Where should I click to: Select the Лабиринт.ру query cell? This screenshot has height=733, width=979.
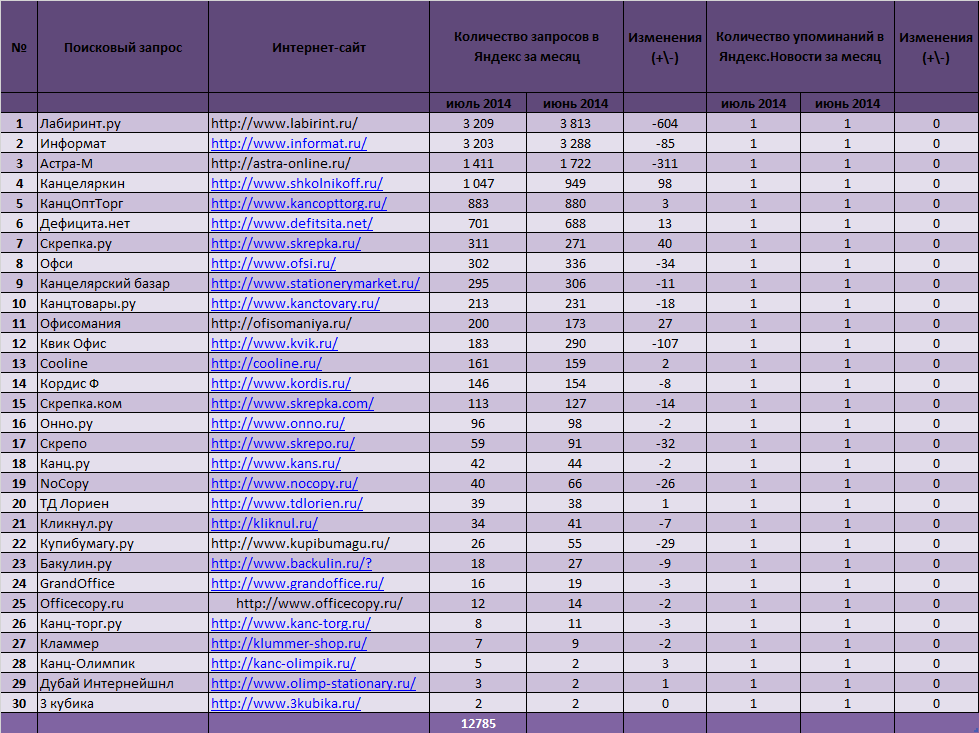pos(123,124)
